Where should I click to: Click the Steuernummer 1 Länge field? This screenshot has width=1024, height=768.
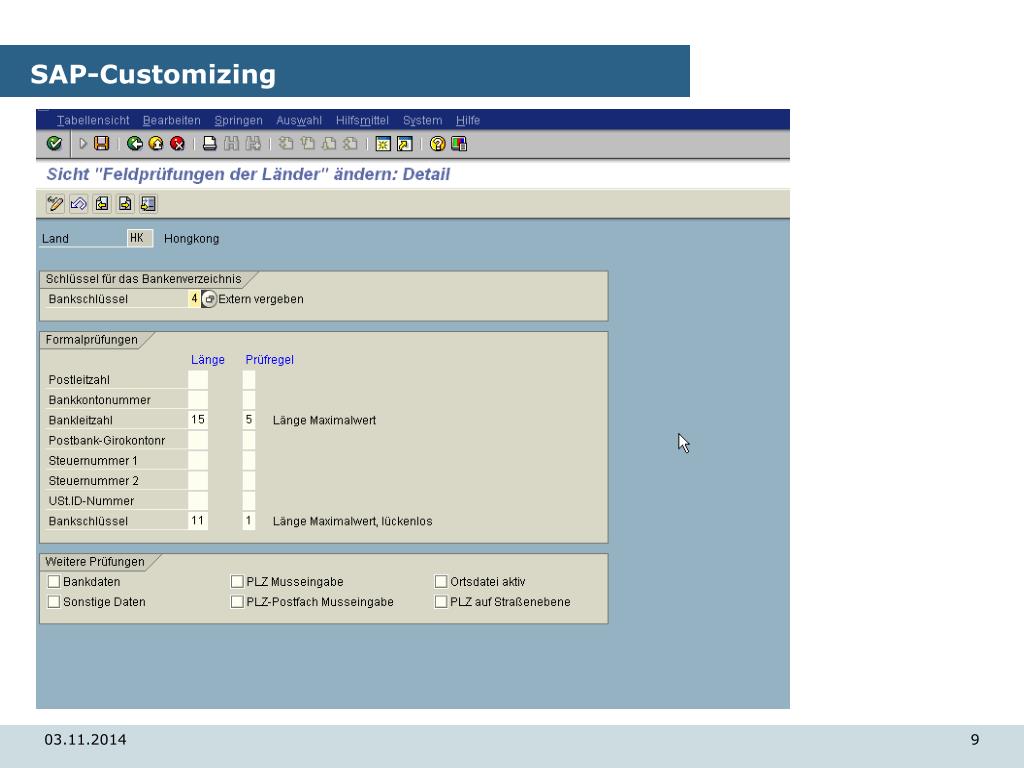coord(198,460)
